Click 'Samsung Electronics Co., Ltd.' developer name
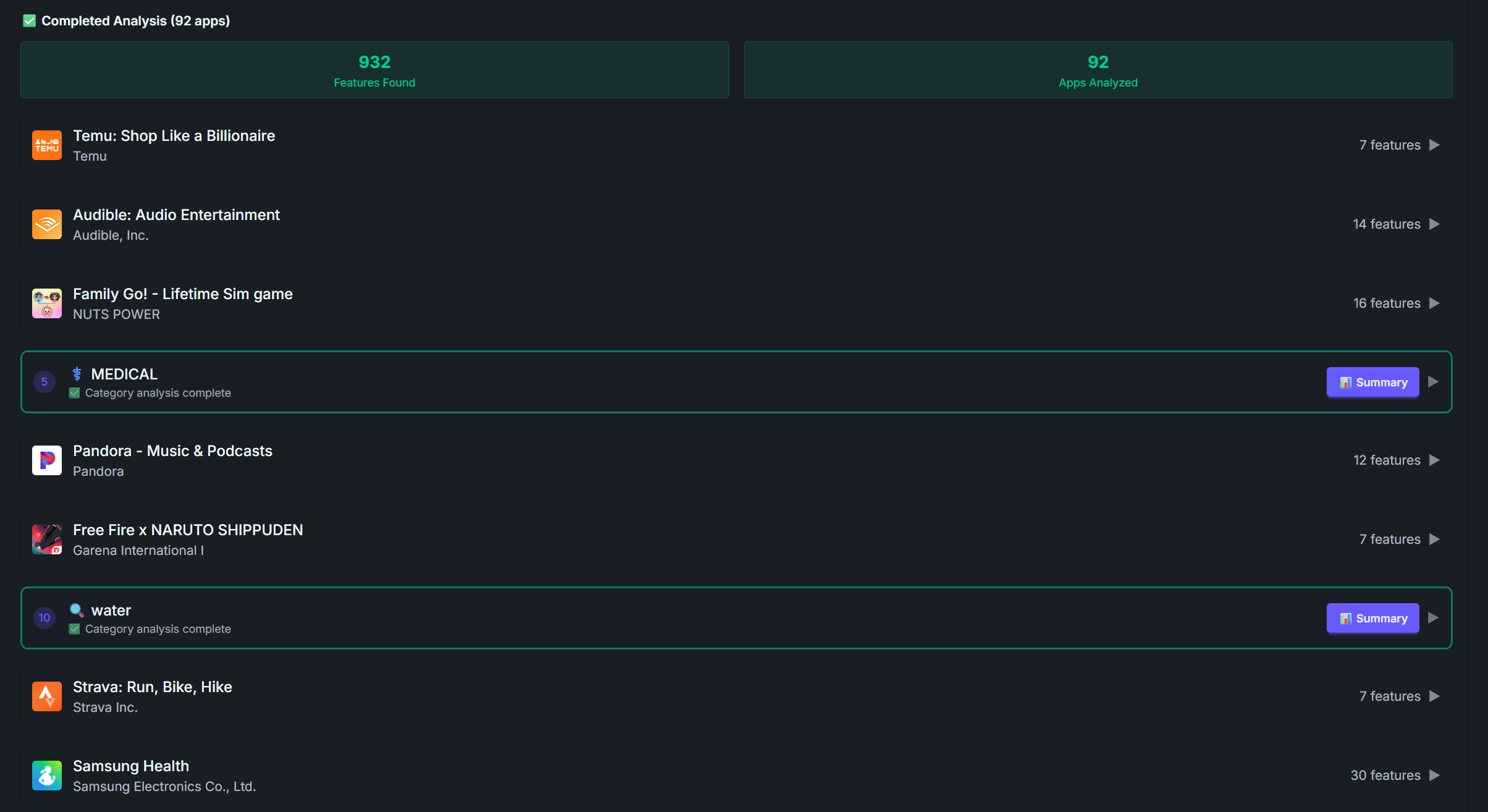The height and width of the screenshot is (812, 1488). tap(164, 787)
